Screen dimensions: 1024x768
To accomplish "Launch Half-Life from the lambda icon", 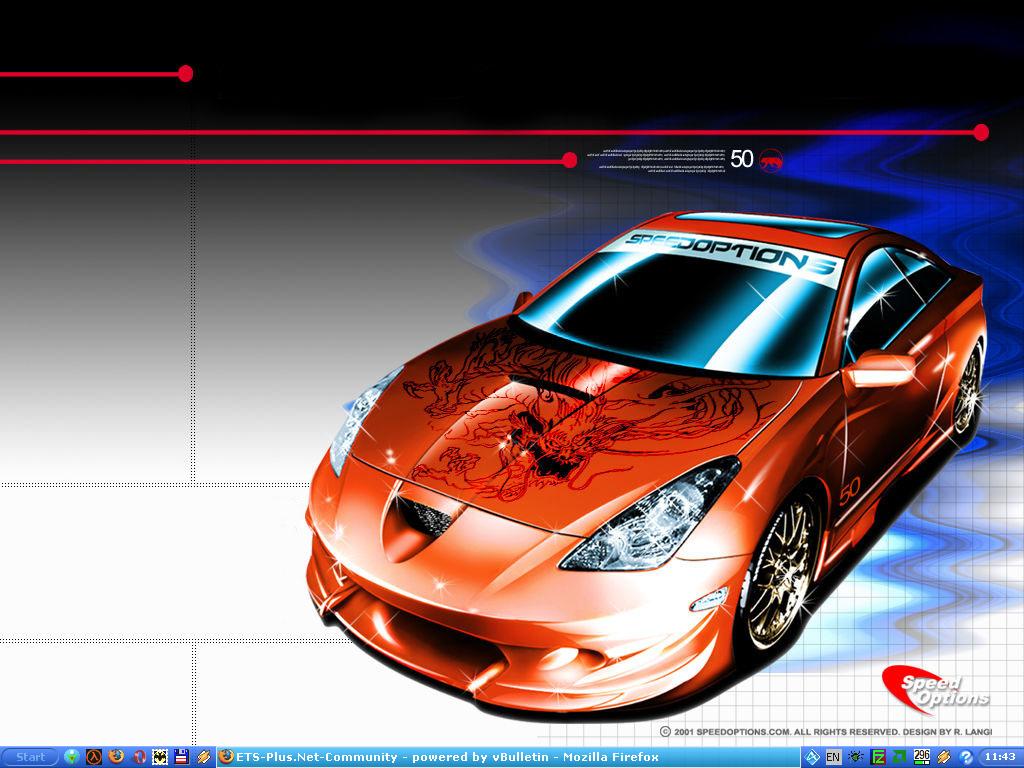I will (x=94, y=757).
